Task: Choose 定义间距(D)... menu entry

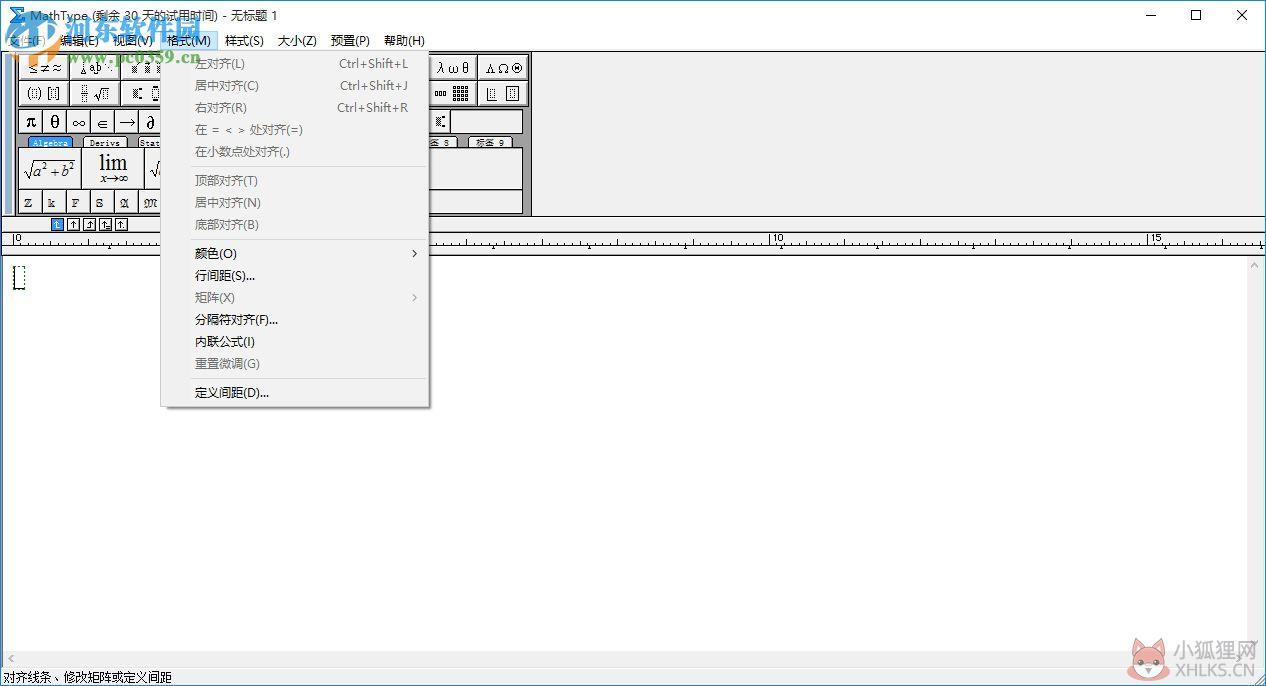Action: (x=295, y=393)
